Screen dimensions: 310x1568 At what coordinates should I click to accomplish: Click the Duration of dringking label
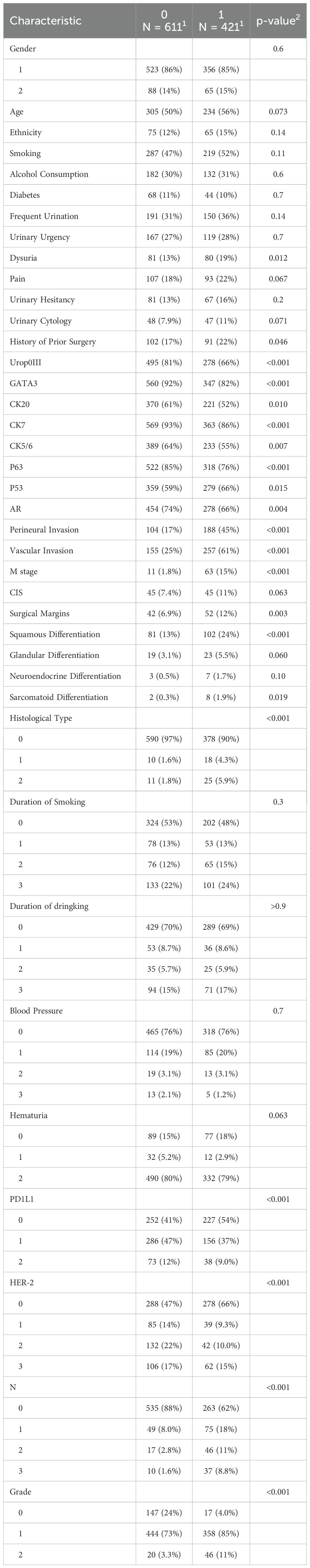tap(49, 906)
